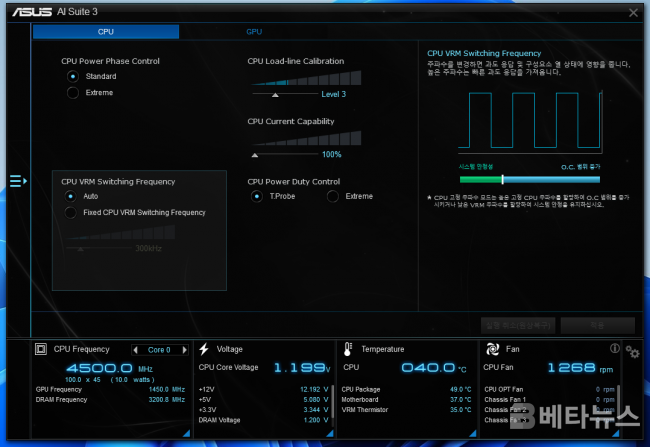Click the CPU OPT Fan row
This screenshot has height=447, width=650.
[549, 389]
